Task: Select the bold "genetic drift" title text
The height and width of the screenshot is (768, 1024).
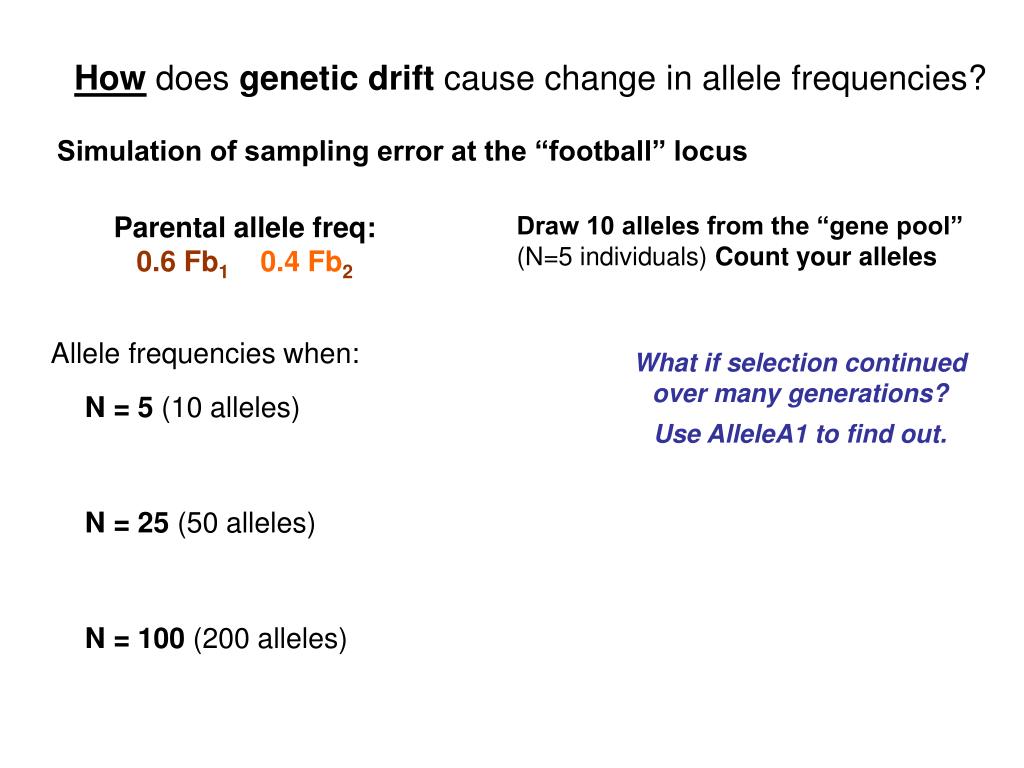Action: click(x=336, y=80)
